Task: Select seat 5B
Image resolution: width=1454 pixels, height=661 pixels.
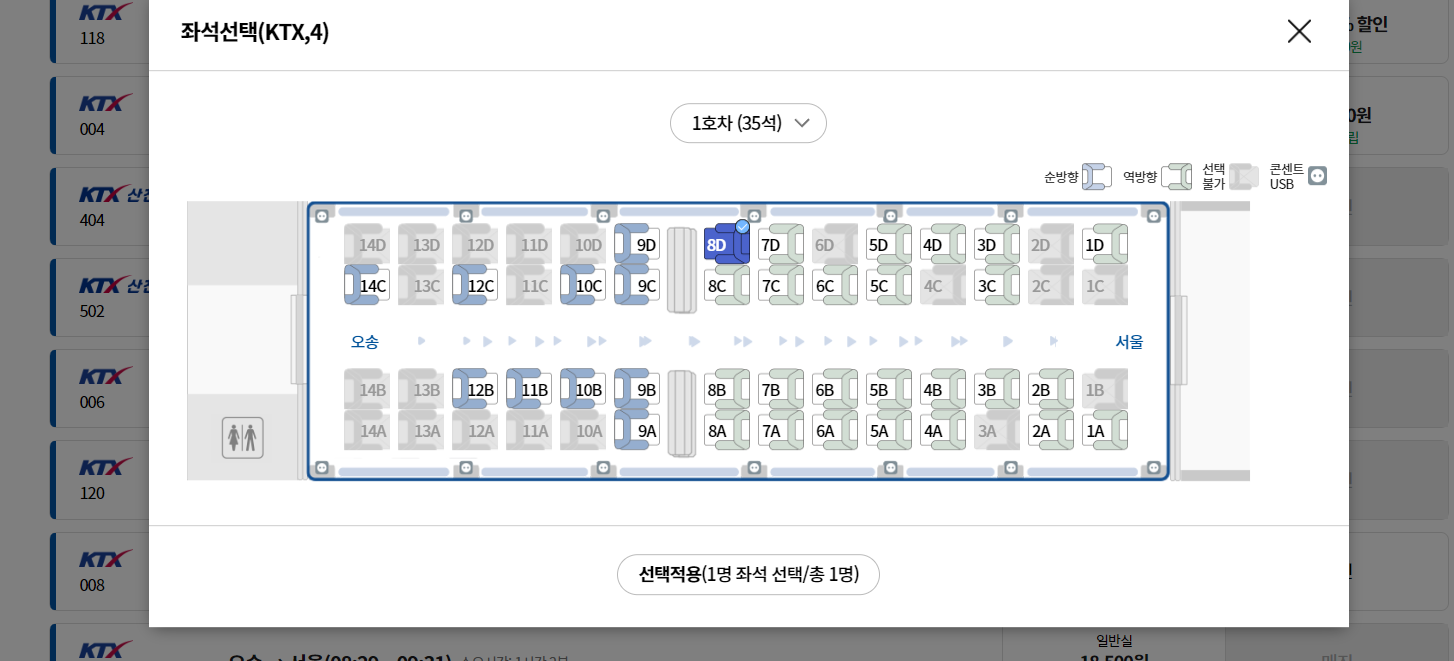Action: coord(889,390)
